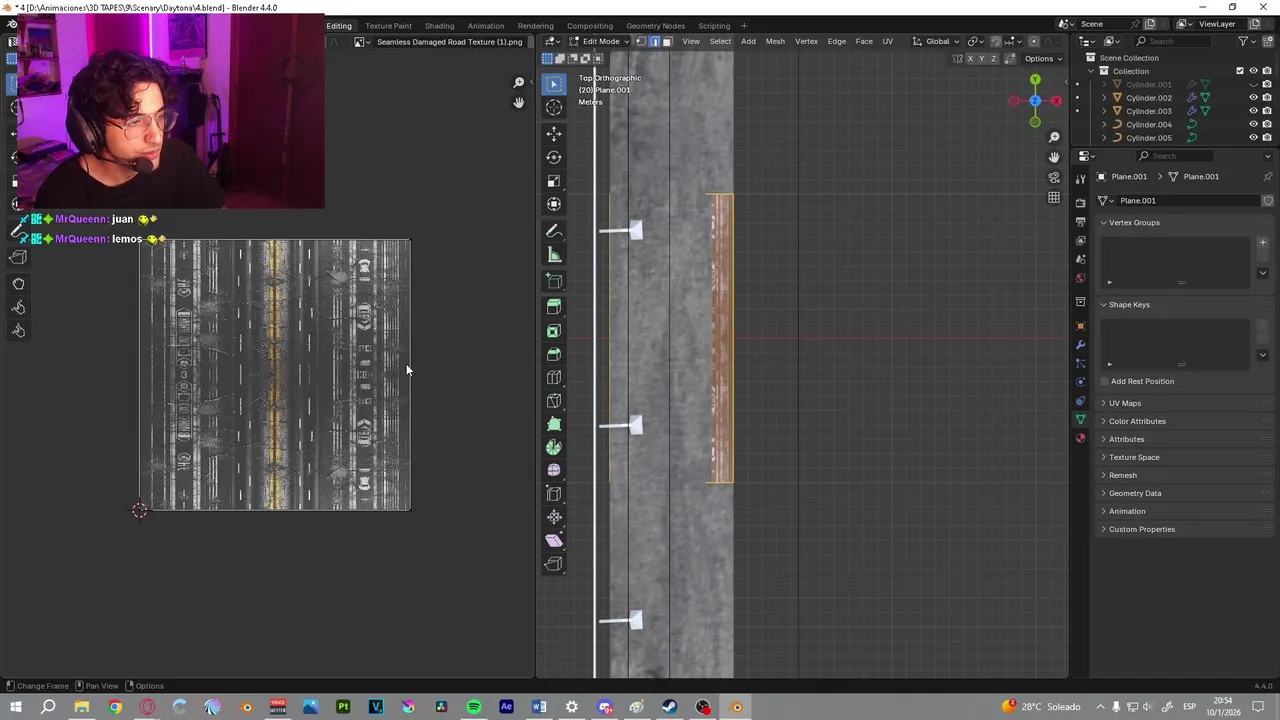
Task: Activate the Rotate tool
Action: coord(554,158)
